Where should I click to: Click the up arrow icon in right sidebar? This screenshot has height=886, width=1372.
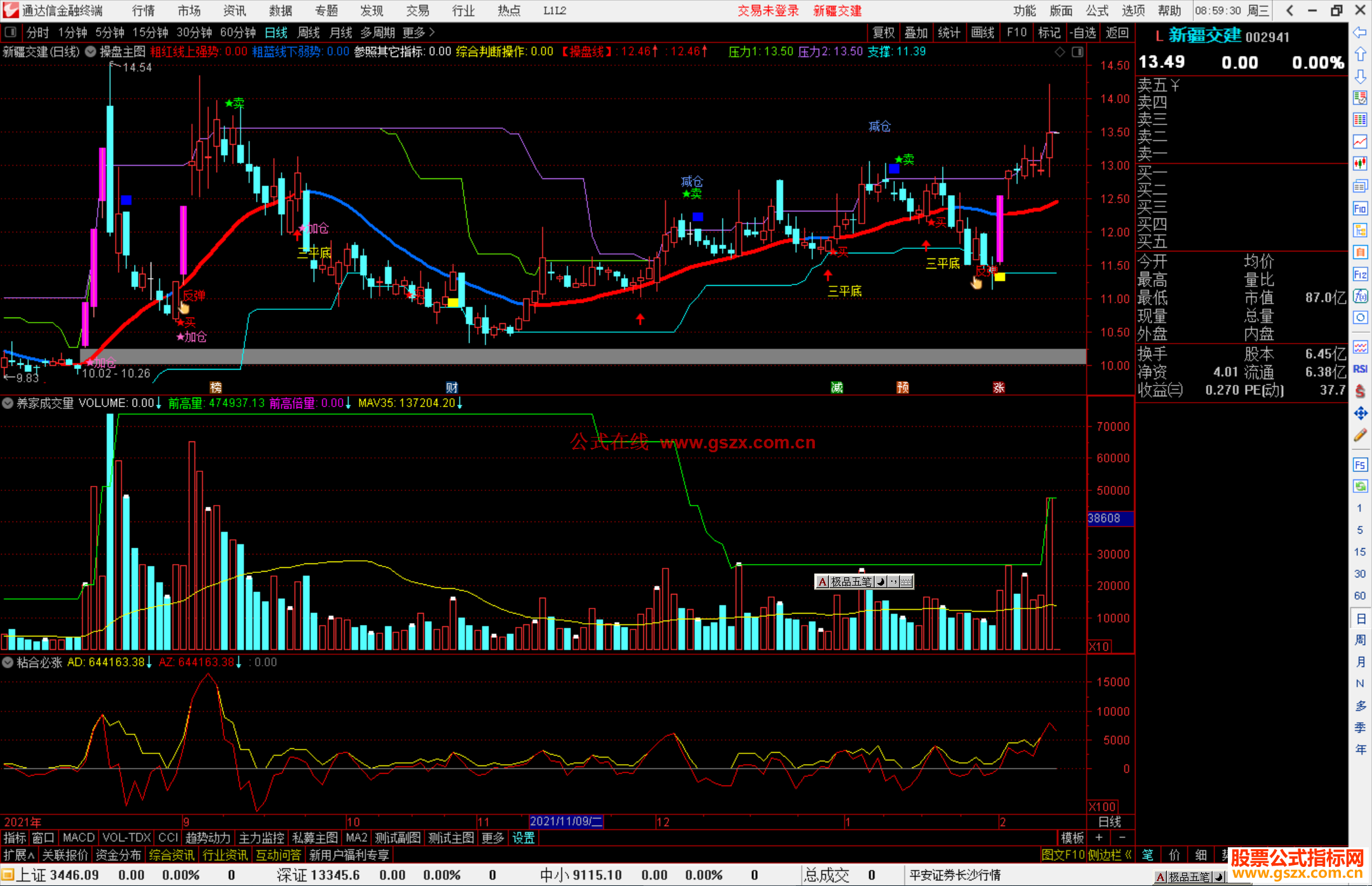point(1360,54)
